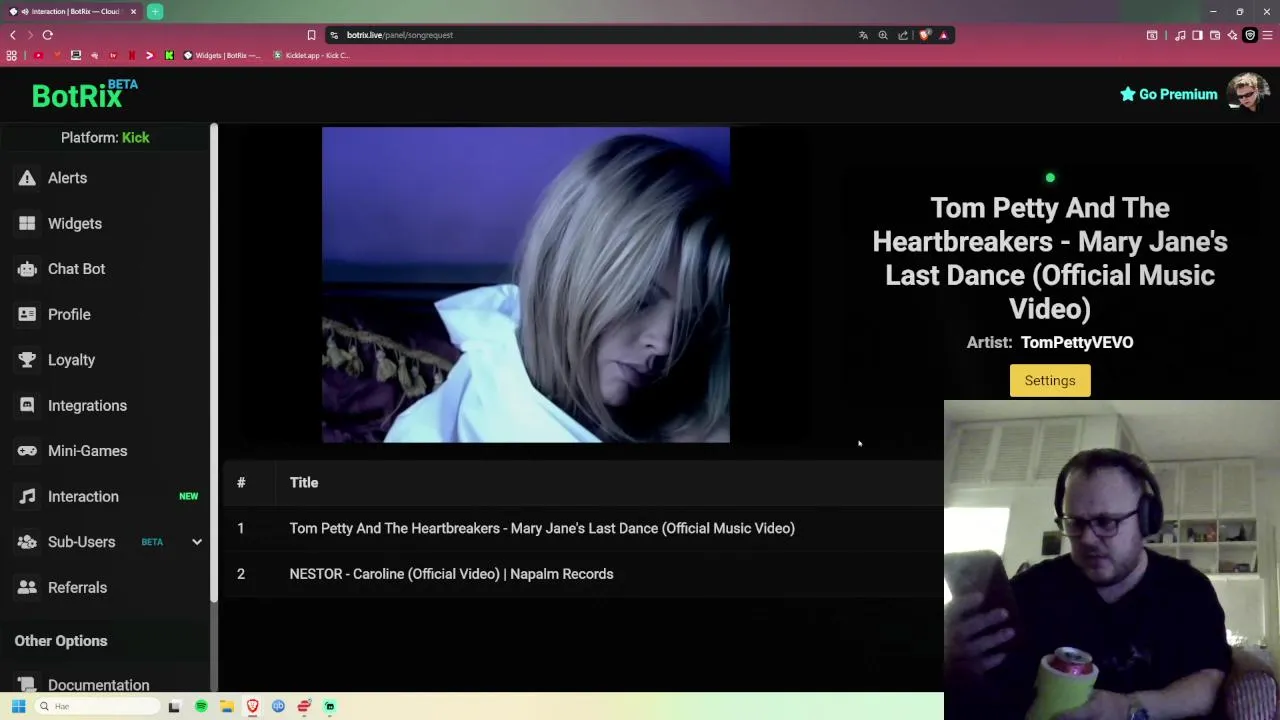Screen dimensions: 1280x720
Task: Open the browser music playlist icon
Action: click(1180, 35)
